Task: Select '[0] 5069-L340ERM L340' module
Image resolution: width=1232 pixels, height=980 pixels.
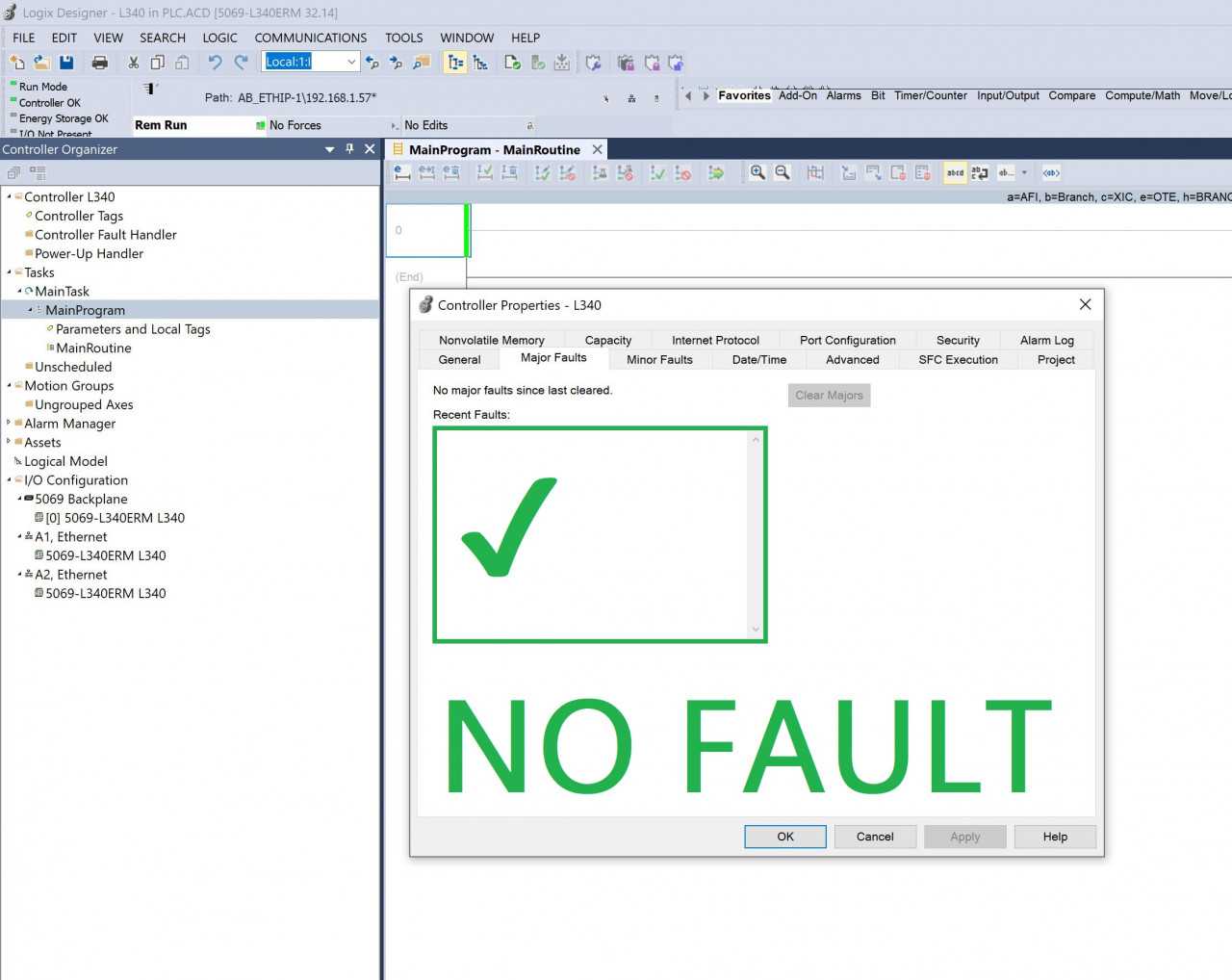Action: pos(115,518)
